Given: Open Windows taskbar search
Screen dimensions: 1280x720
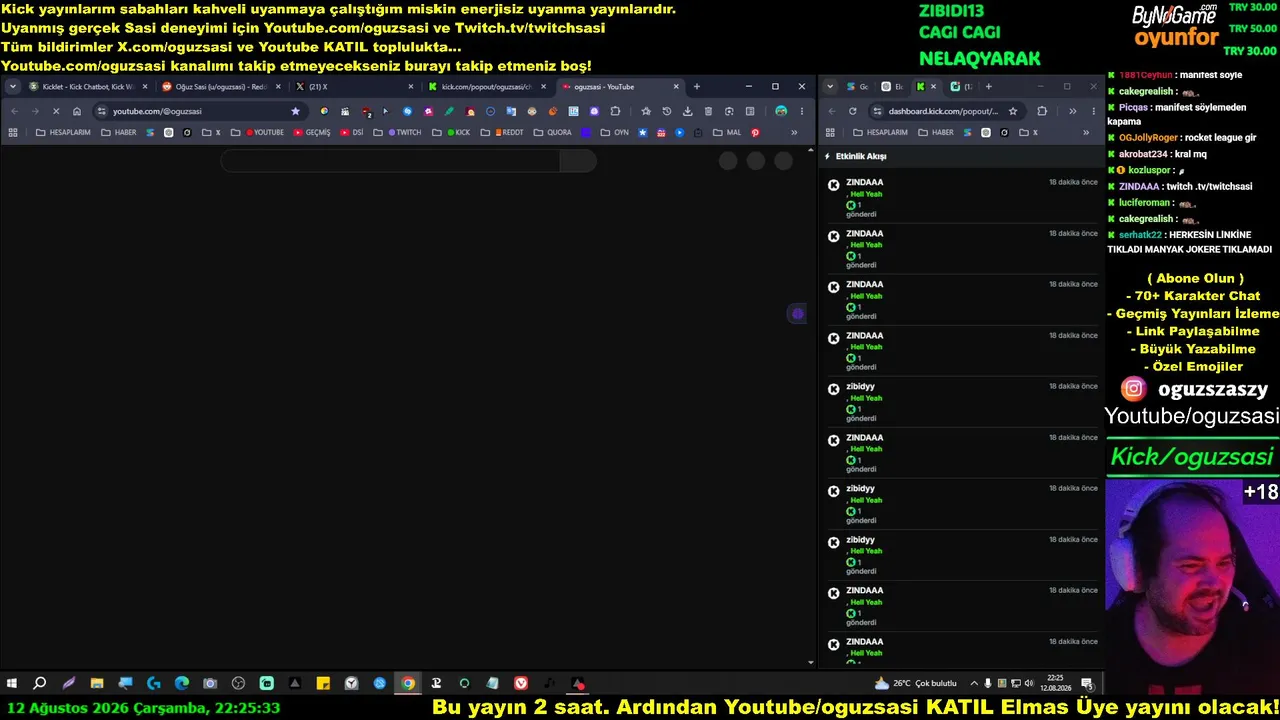Looking at the screenshot, I should coord(40,683).
